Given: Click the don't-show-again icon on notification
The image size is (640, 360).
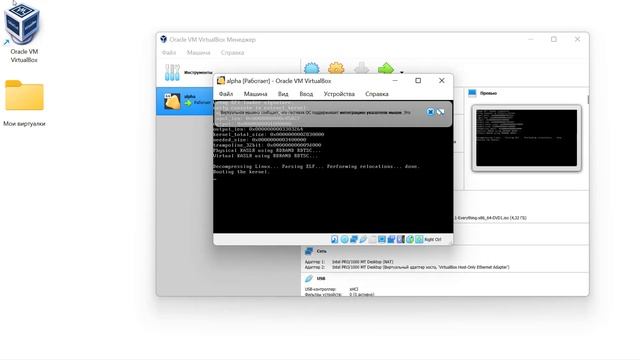Looking at the screenshot, I should [x=440, y=111].
